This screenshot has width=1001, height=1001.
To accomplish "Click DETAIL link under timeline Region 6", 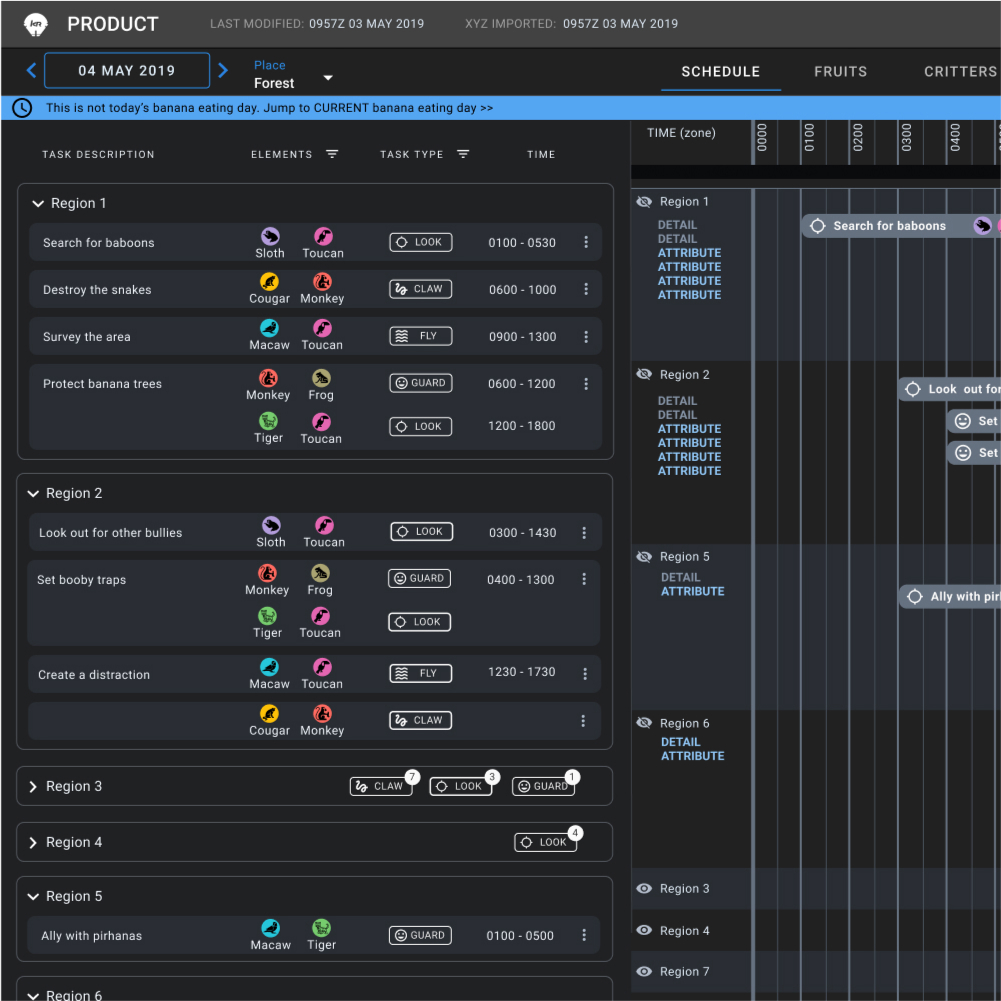I will click(681, 742).
